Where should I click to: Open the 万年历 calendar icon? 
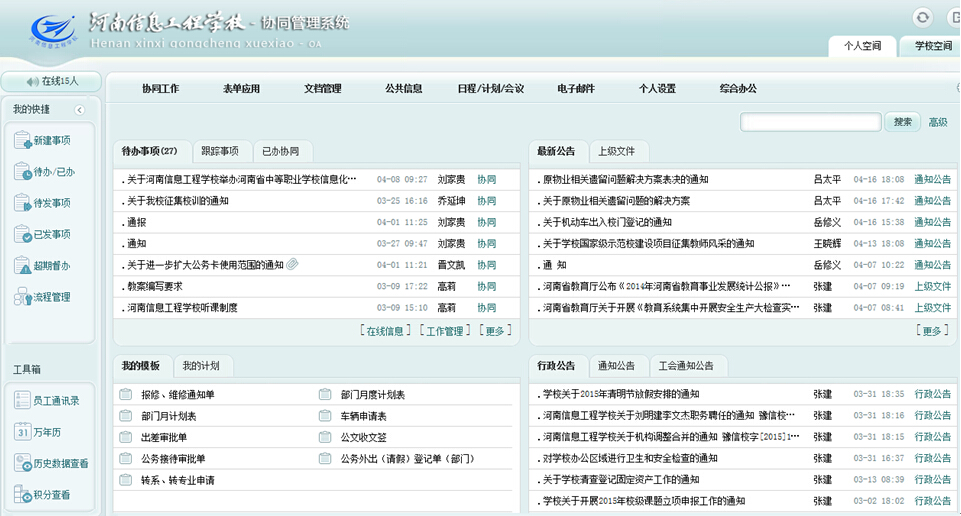(x=23, y=432)
